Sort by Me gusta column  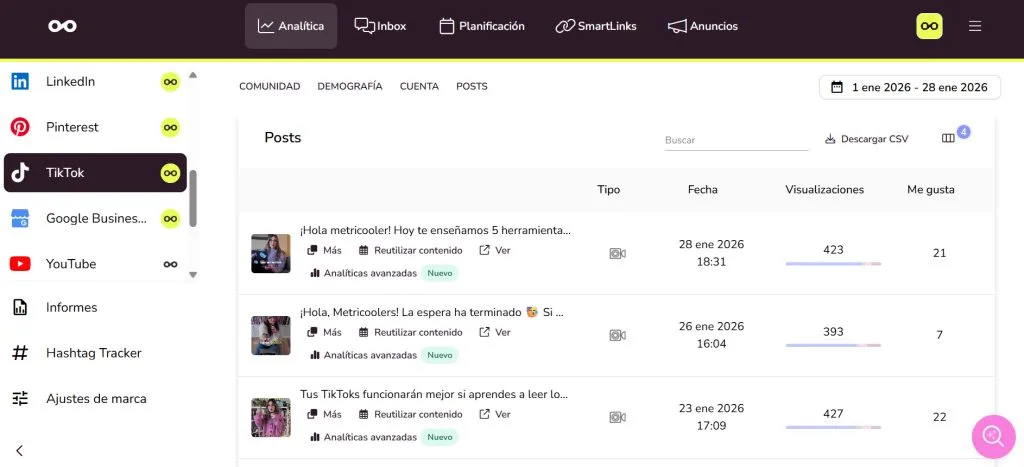pyautogui.click(x=931, y=190)
